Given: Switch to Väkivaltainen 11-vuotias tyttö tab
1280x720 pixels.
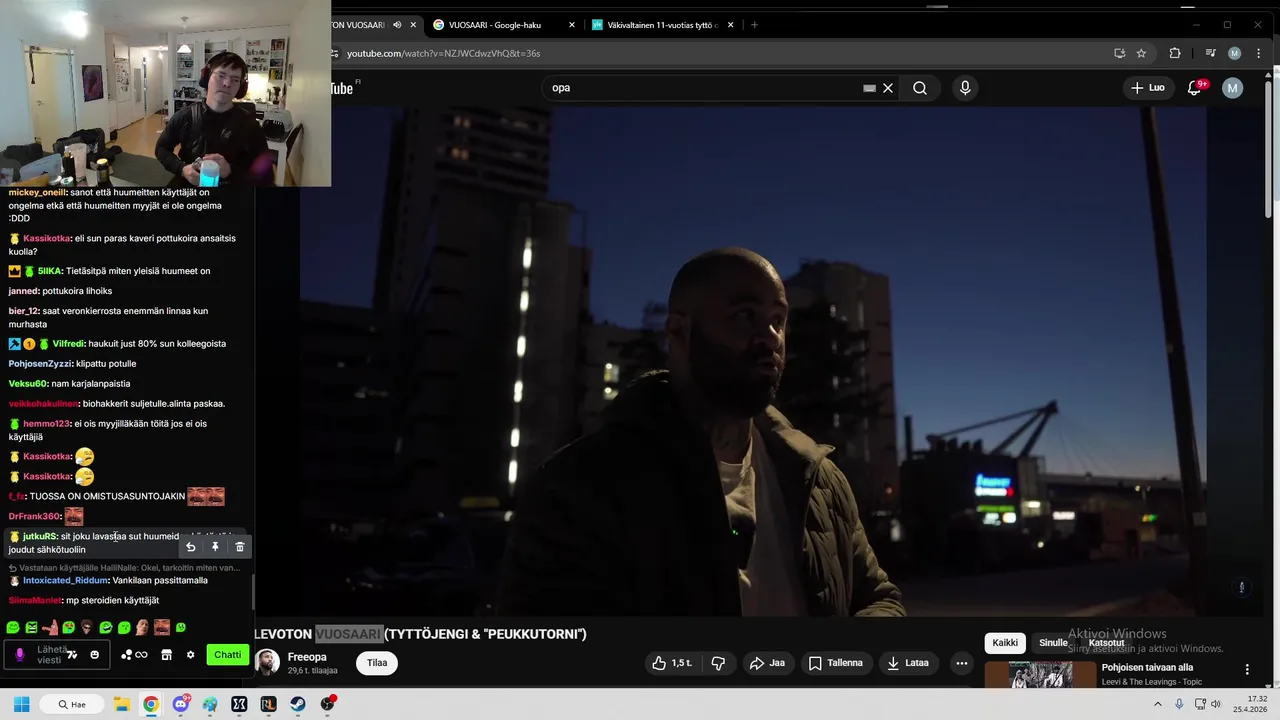Looking at the screenshot, I should [662, 25].
